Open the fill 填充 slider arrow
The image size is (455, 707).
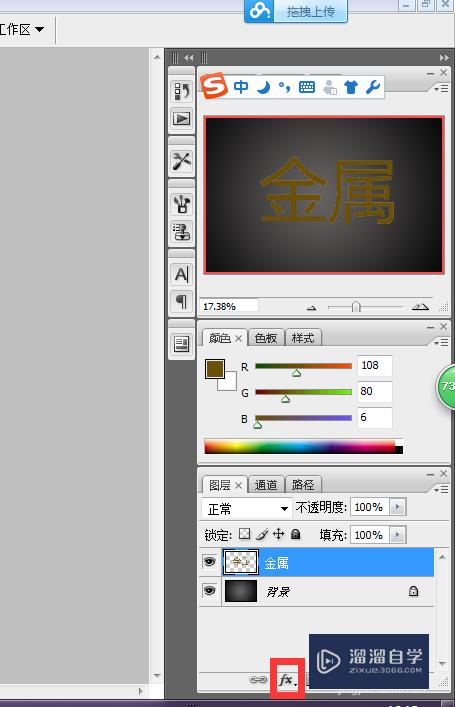[397, 535]
